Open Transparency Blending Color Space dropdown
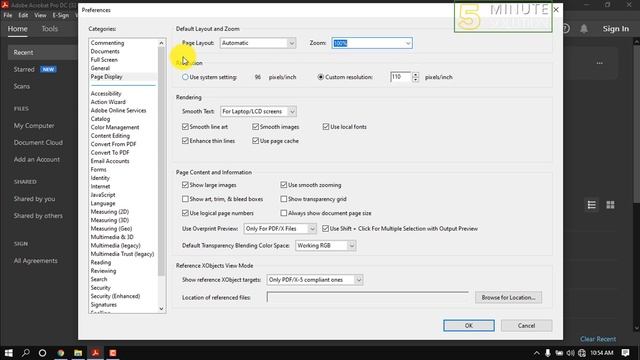This screenshot has height=360, width=640. (x=325, y=245)
